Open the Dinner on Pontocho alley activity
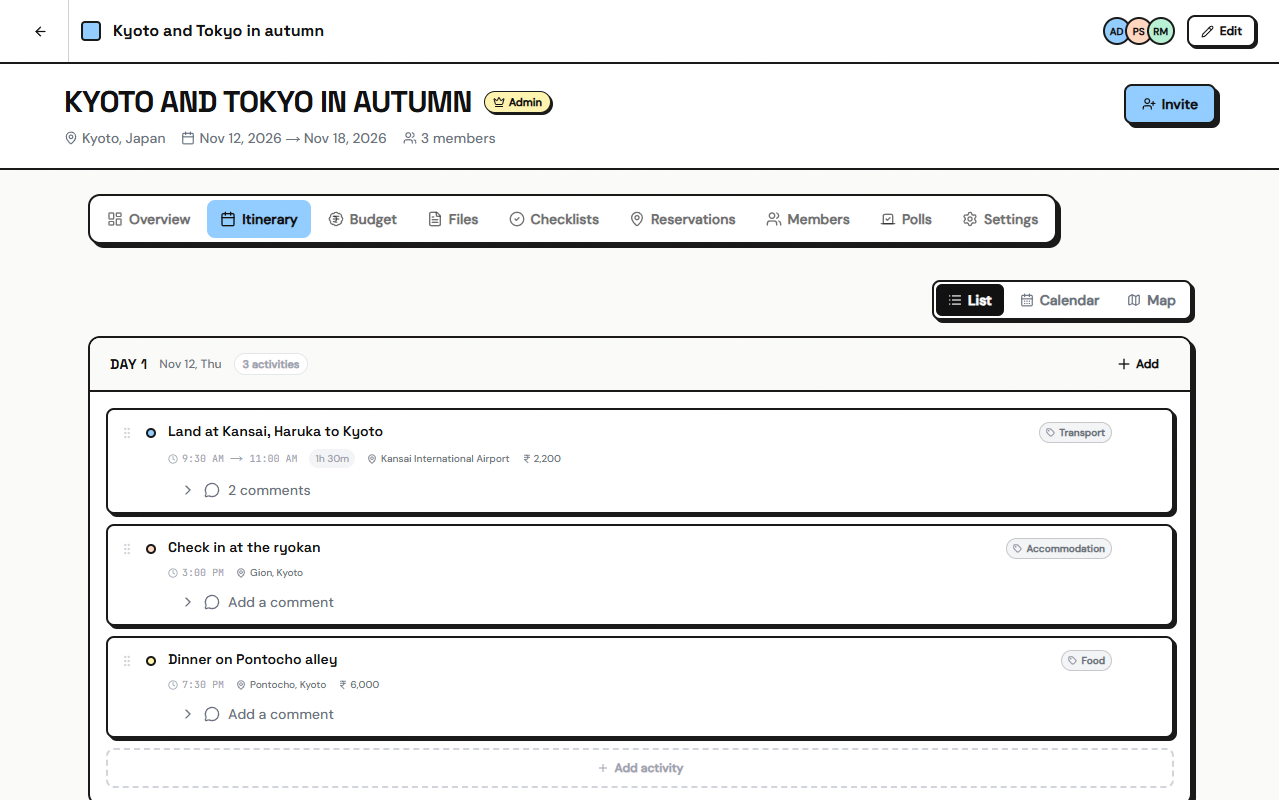Screen dimensions: 1279x800 pos(252,659)
